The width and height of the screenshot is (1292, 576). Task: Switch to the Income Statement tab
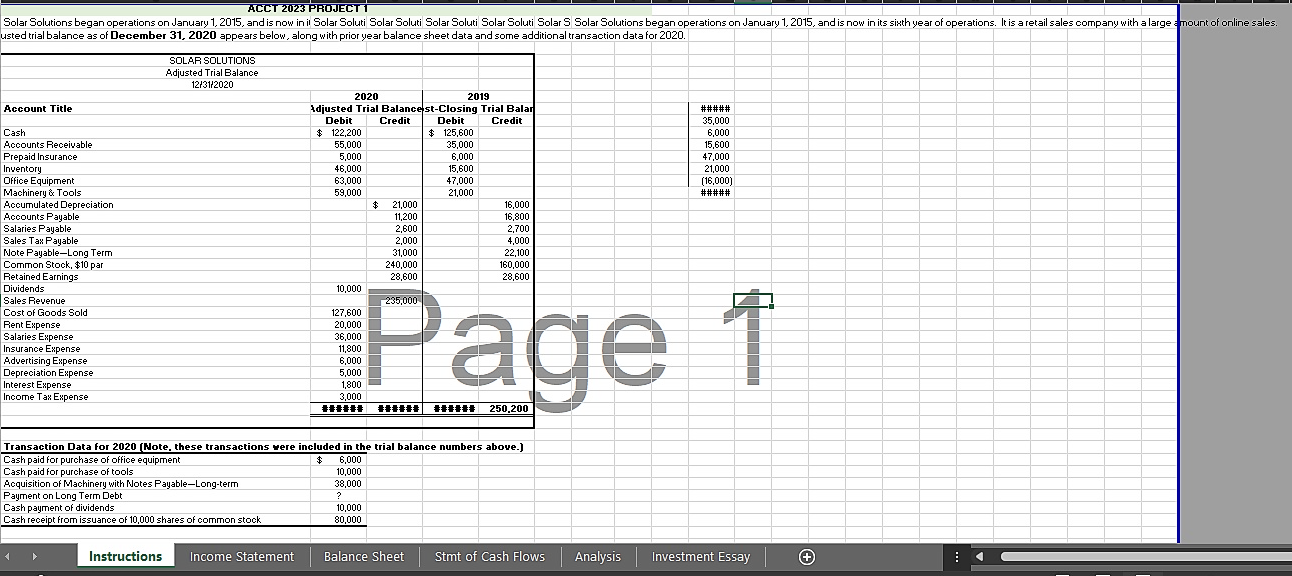tap(242, 556)
